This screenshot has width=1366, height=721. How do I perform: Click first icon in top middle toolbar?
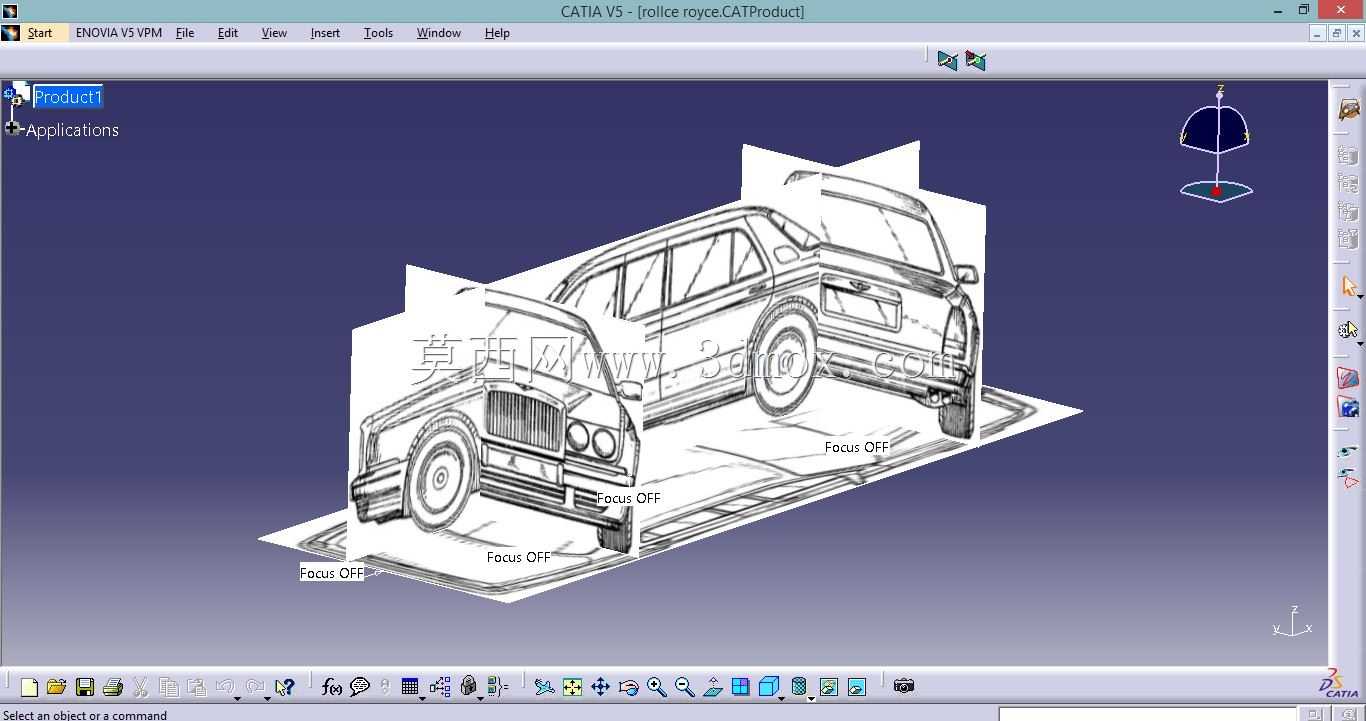pyautogui.click(x=947, y=61)
